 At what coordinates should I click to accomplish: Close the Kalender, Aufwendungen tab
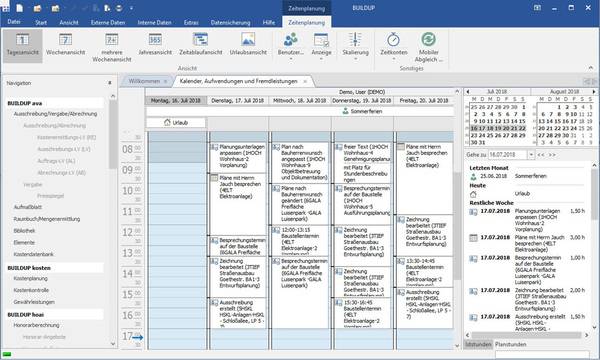(305, 81)
